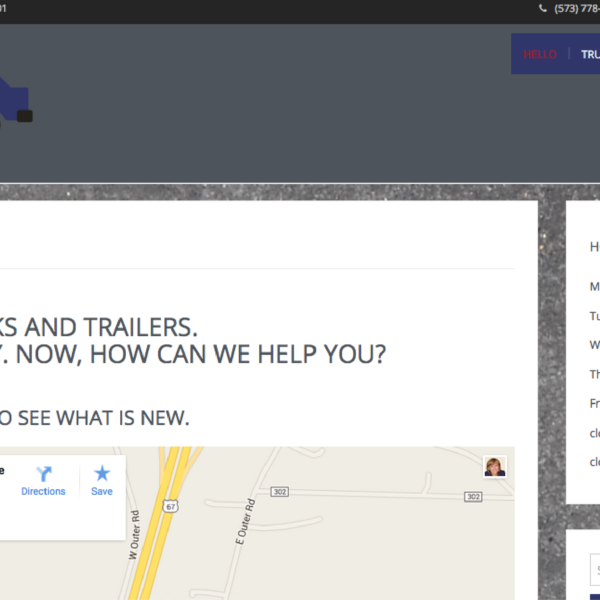Screen dimensions: 600x600
Task: Click the 302 route marker beside E Outer Rd
Action: [x=280, y=492]
